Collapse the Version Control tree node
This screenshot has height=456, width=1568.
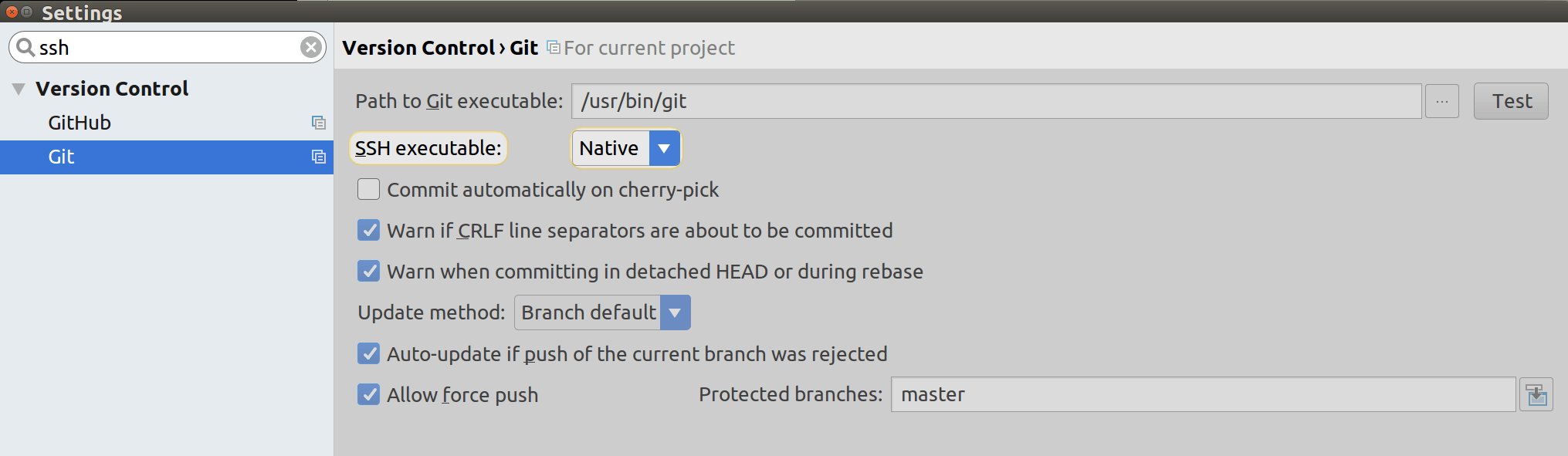(19, 89)
